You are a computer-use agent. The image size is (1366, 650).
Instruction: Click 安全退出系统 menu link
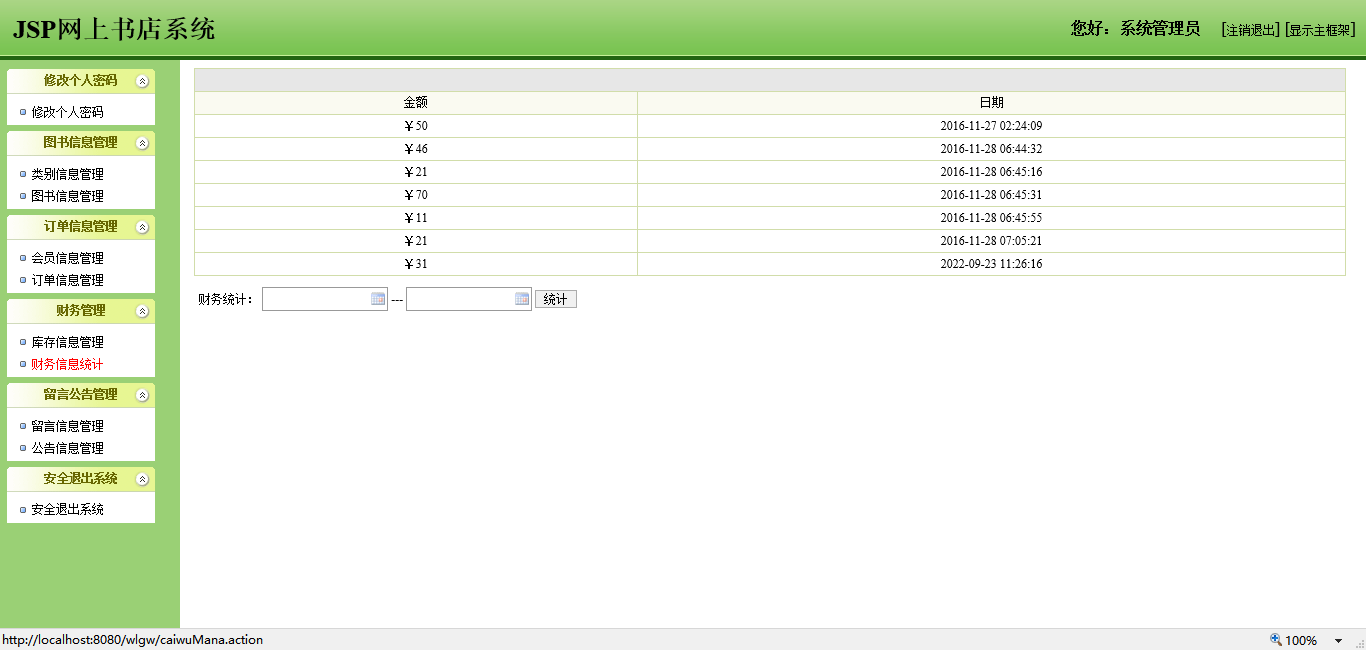[x=67, y=509]
